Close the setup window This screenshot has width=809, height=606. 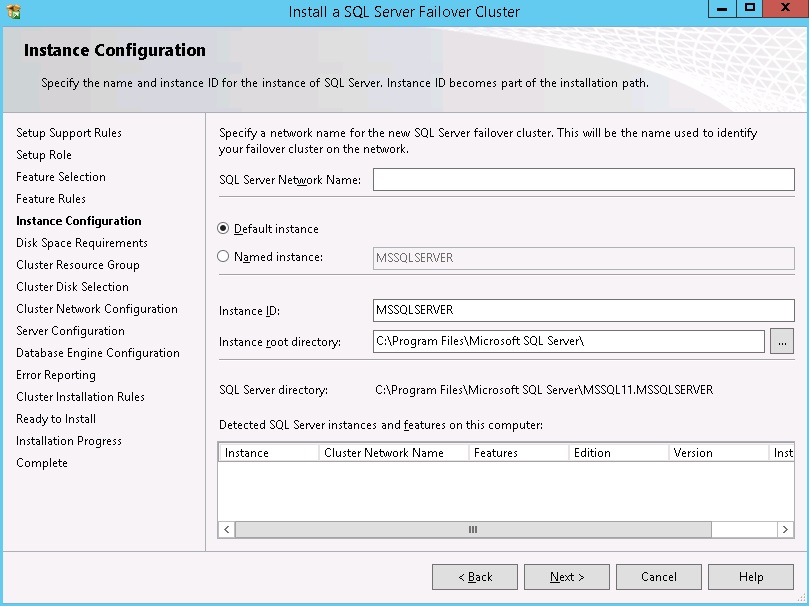[785, 8]
